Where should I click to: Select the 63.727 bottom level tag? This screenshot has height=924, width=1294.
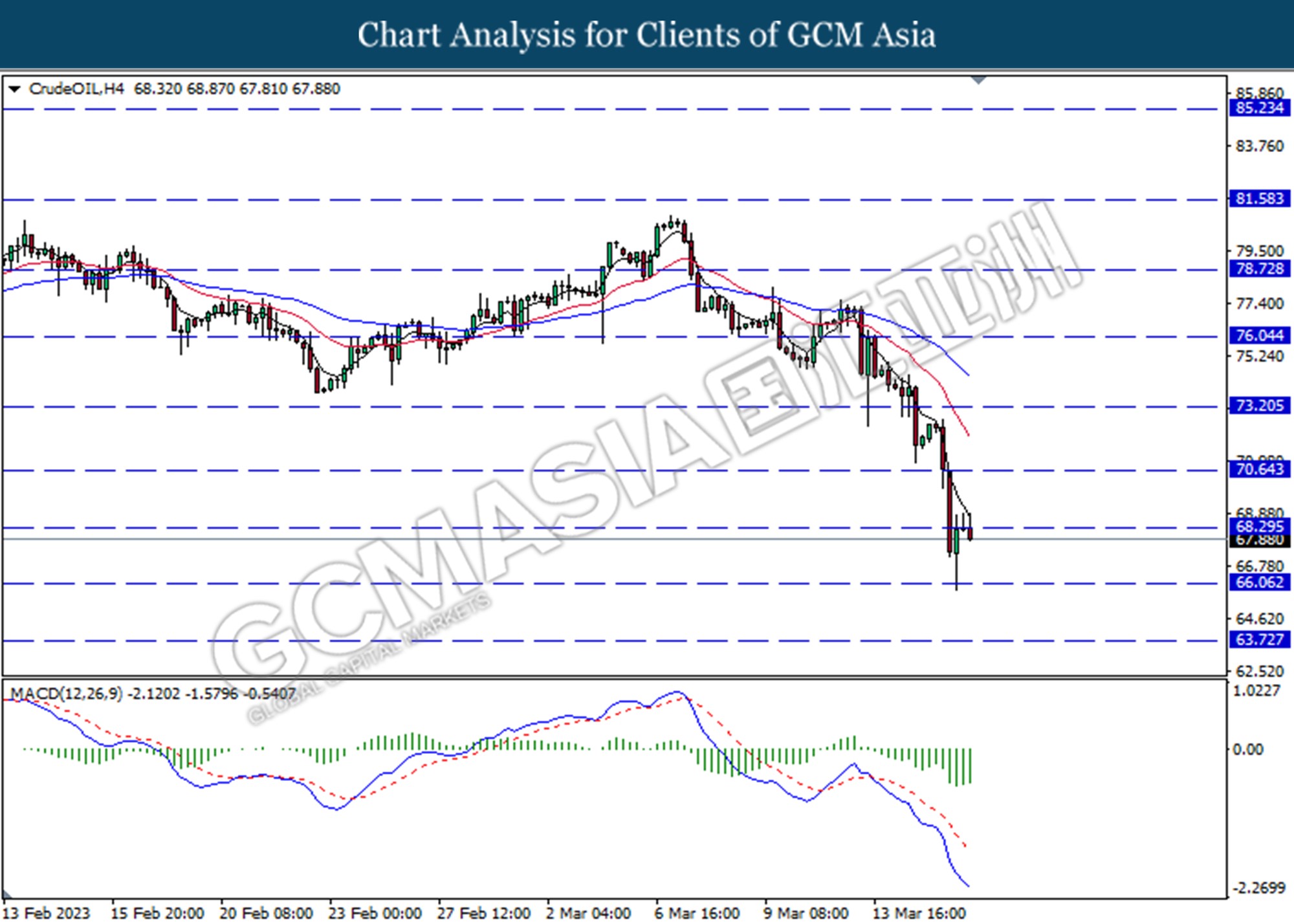pos(1258,640)
